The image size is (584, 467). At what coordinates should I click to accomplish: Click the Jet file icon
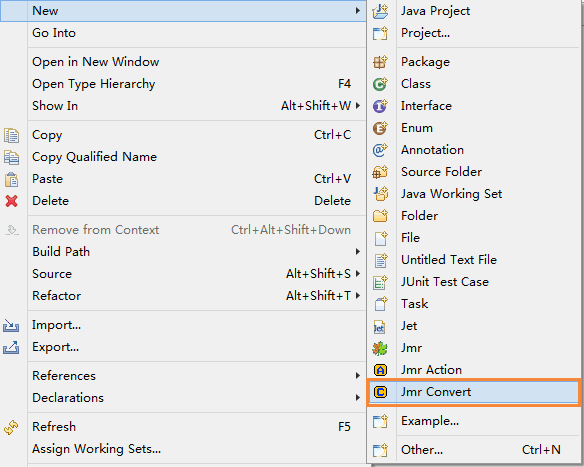pyautogui.click(x=379, y=327)
